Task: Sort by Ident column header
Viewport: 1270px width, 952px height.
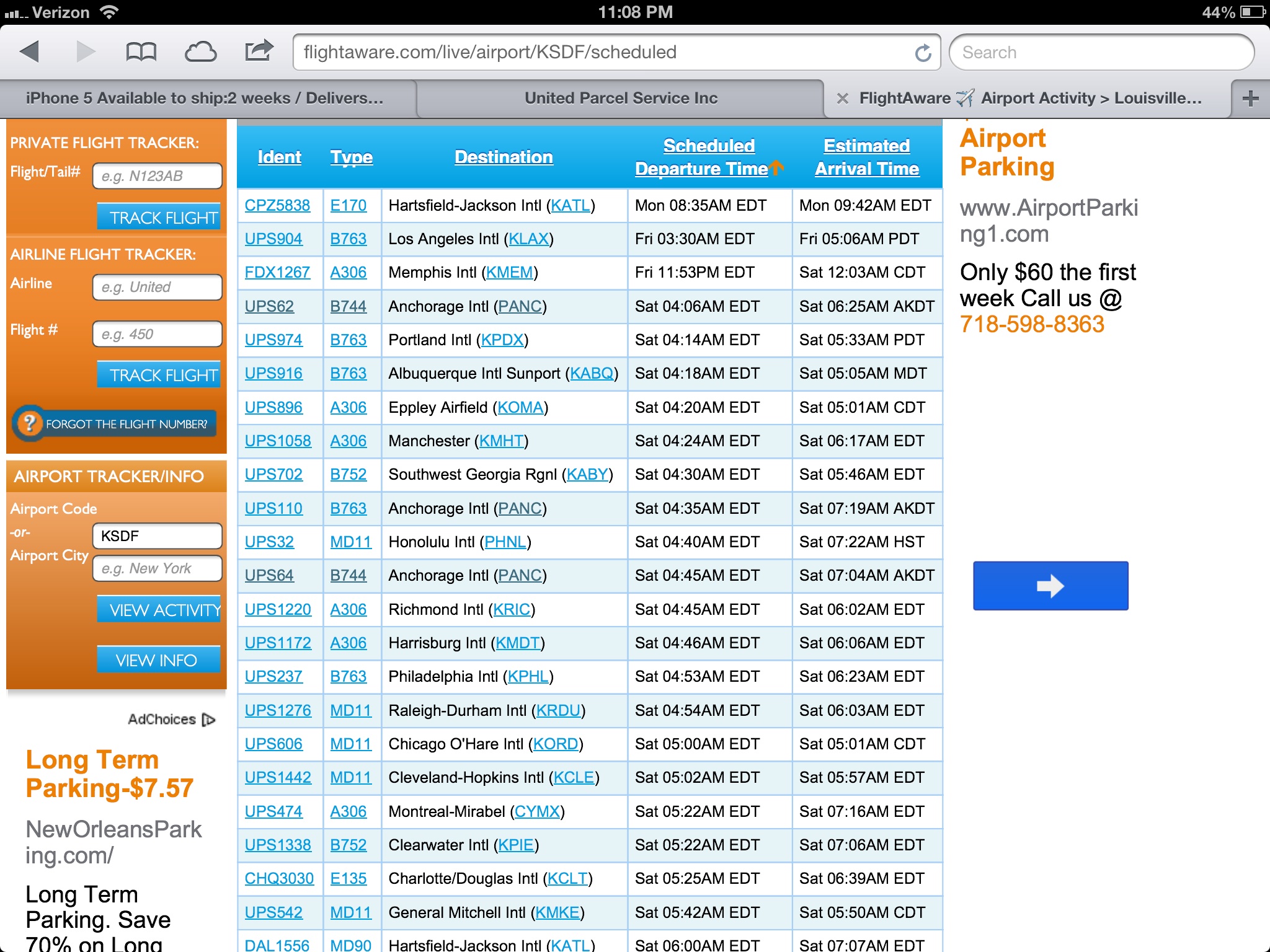Action: 280,157
